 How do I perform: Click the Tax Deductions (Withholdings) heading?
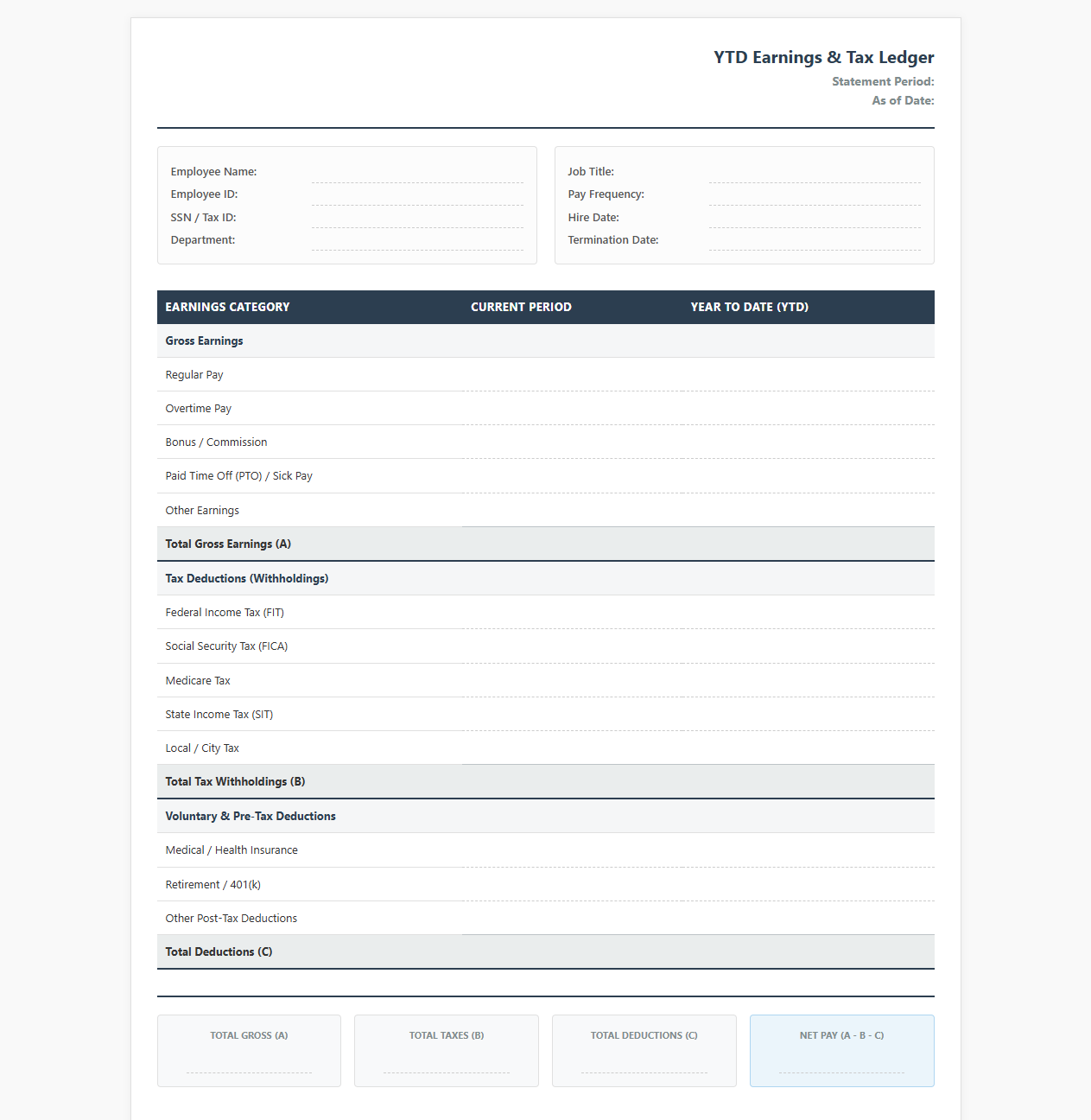click(247, 578)
